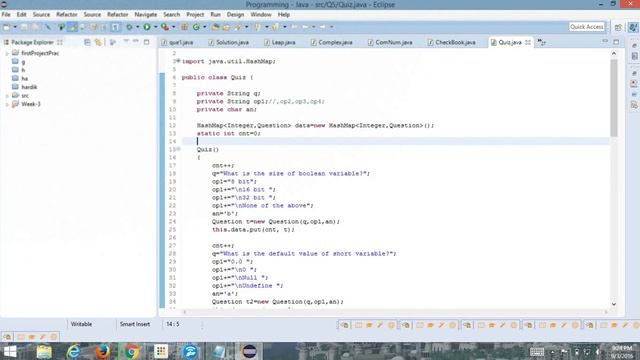Open Google Chrome from the taskbar
The image size is (640, 360).
131,351
